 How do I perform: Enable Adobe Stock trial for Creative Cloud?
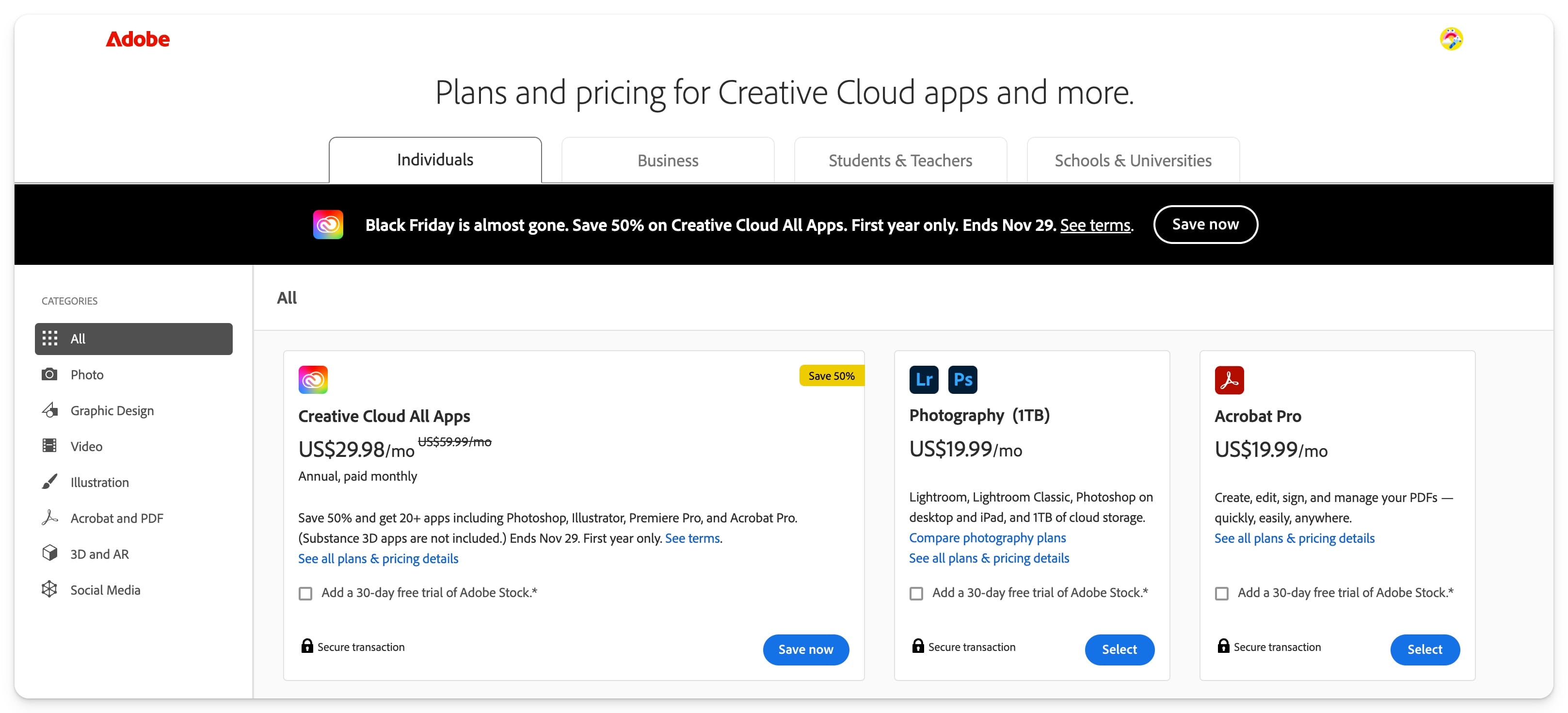pos(305,594)
